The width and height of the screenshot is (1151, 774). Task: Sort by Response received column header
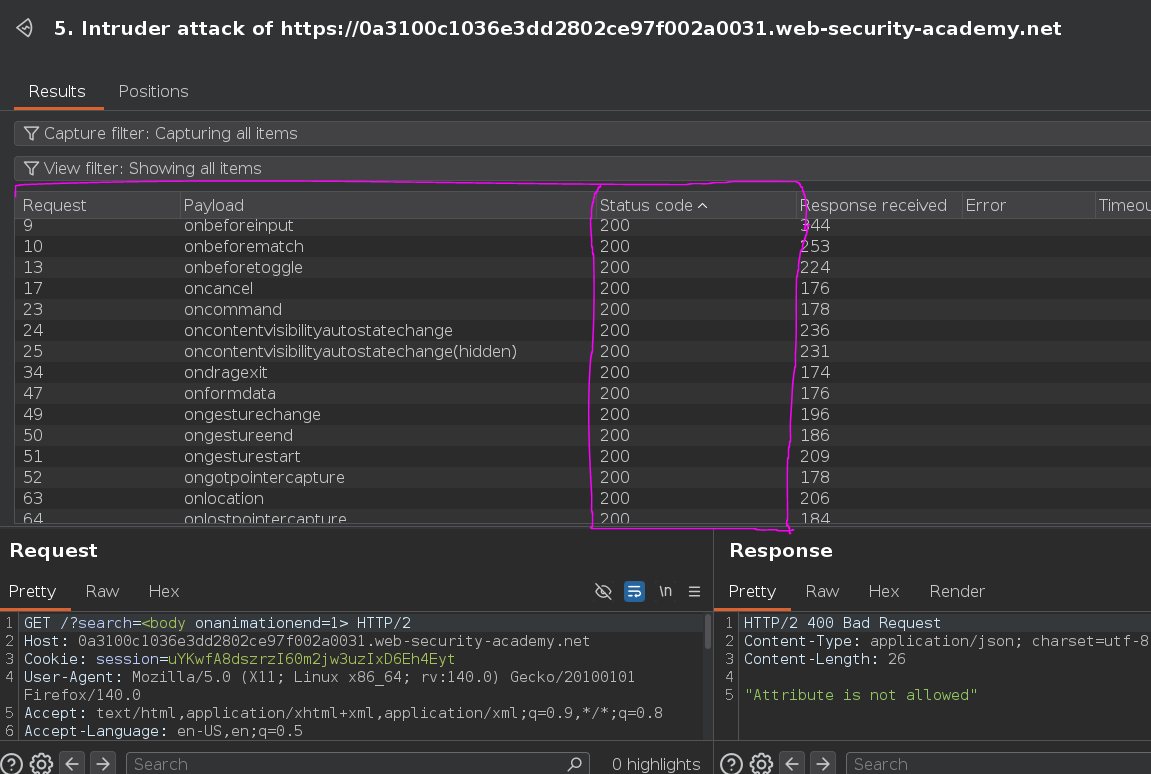point(879,205)
